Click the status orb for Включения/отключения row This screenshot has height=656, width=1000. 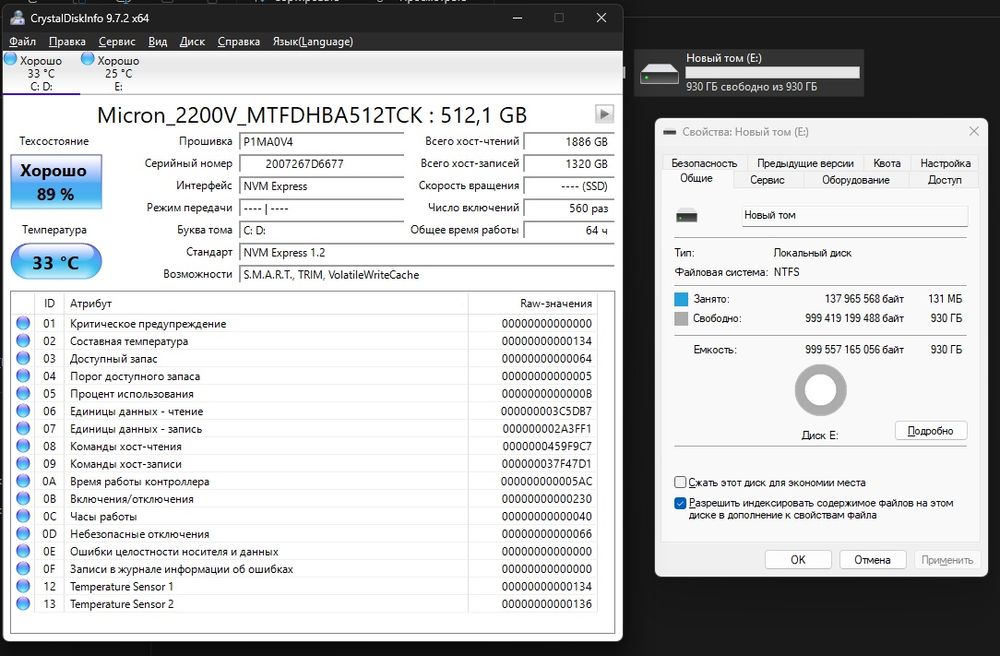coord(23,499)
